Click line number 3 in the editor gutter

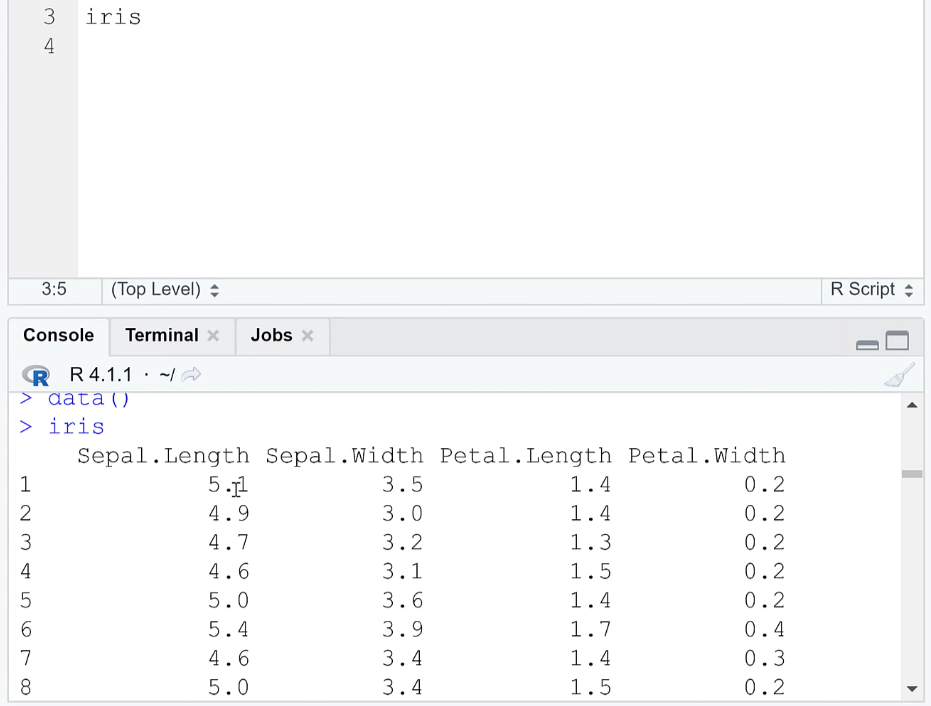(x=49, y=17)
